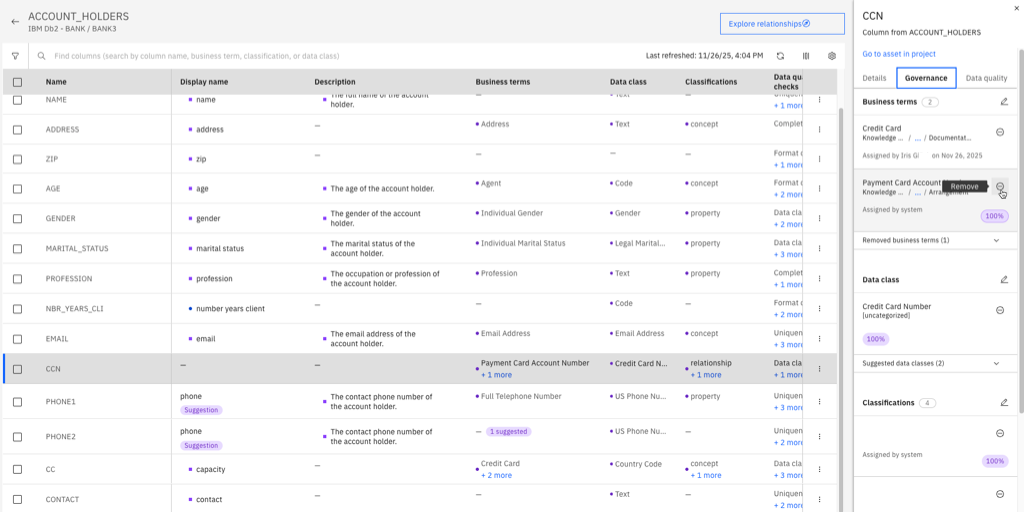Expand Removed business terms section
The image size is (1024, 512).
pyautogui.click(x=931, y=240)
